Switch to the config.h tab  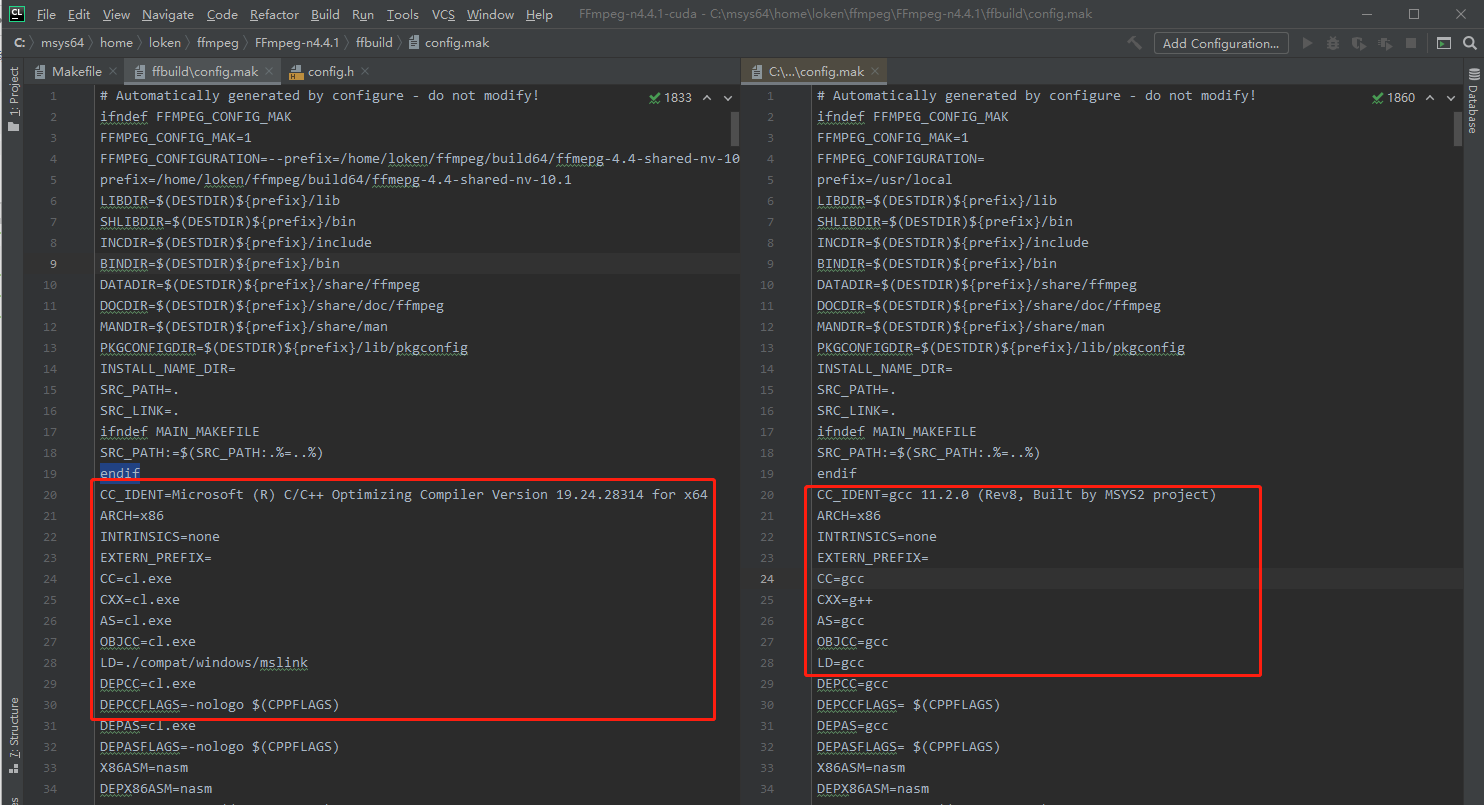coord(330,71)
